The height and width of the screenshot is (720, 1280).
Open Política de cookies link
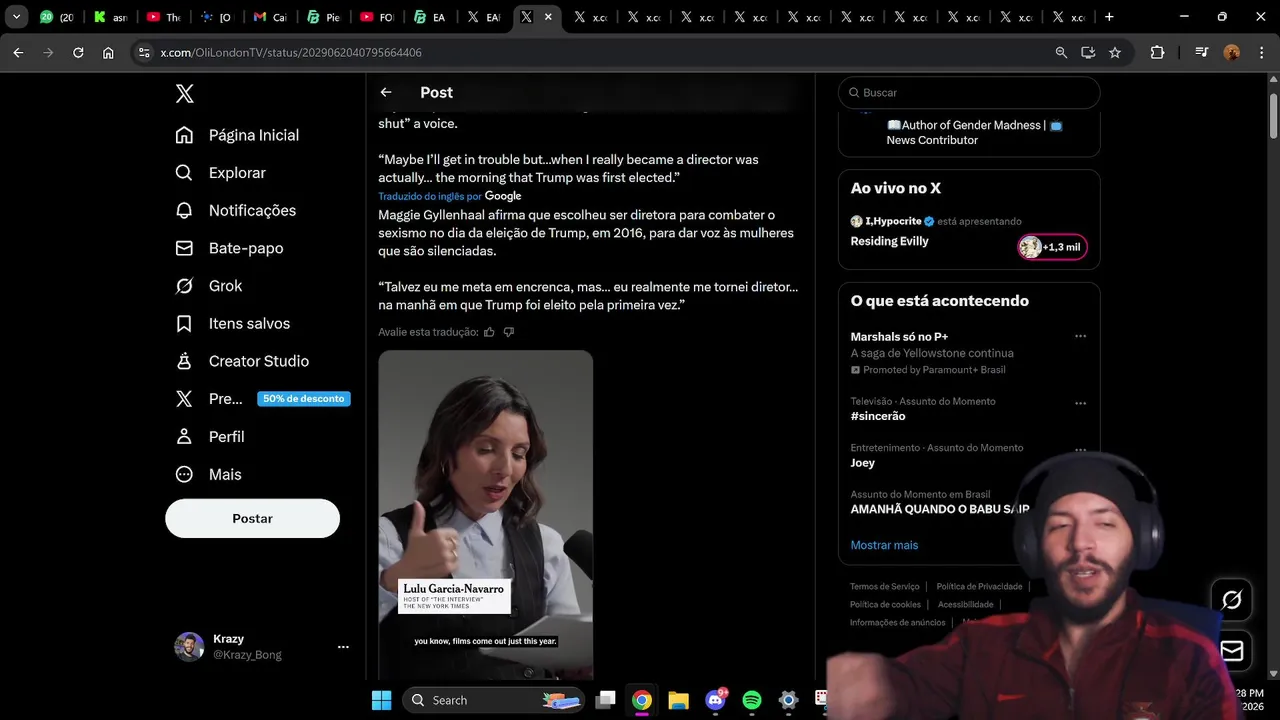pyautogui.click(x=885, y=605)
